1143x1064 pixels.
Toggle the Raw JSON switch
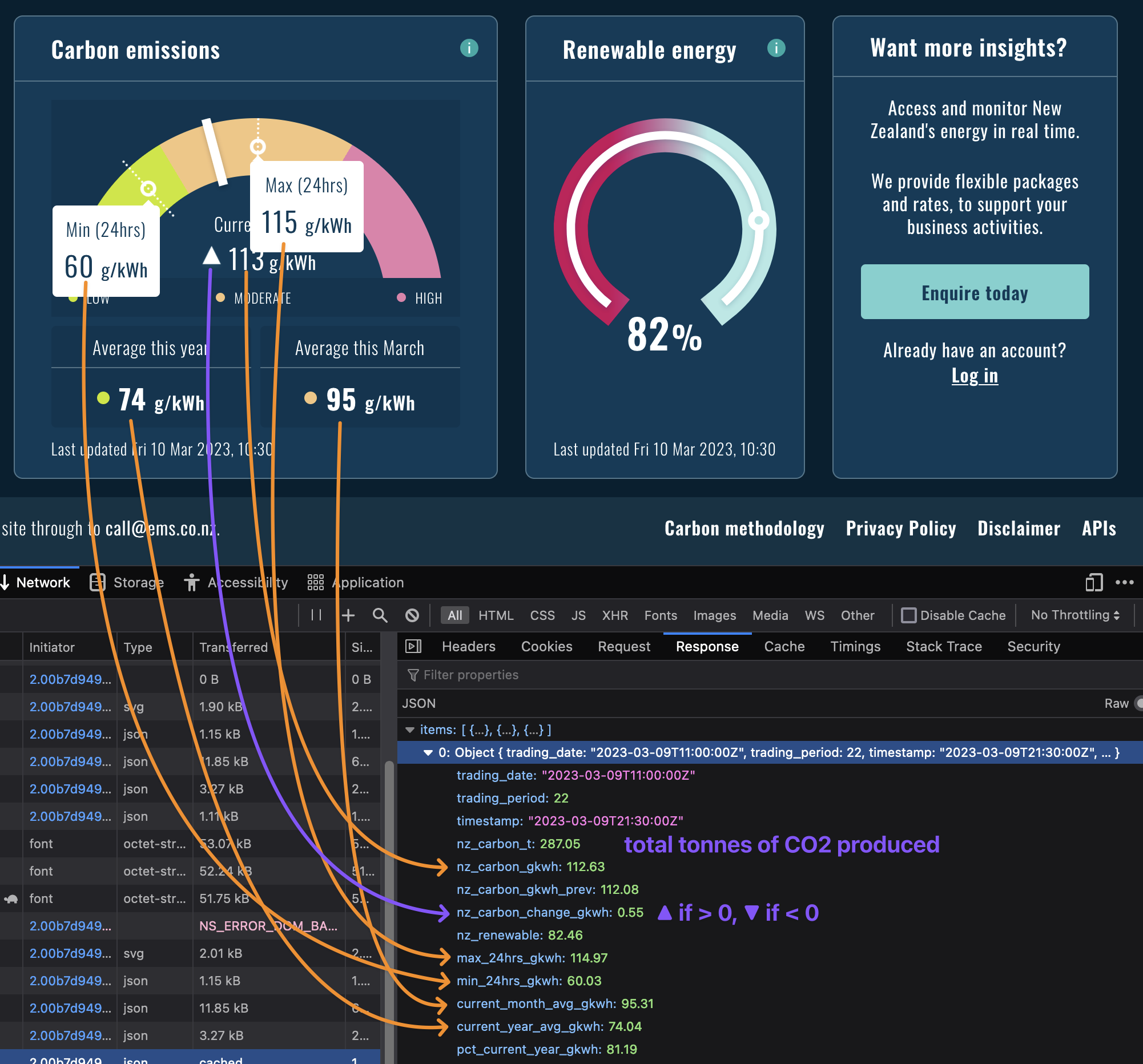pyautogui.click(x=1138, y=704)
